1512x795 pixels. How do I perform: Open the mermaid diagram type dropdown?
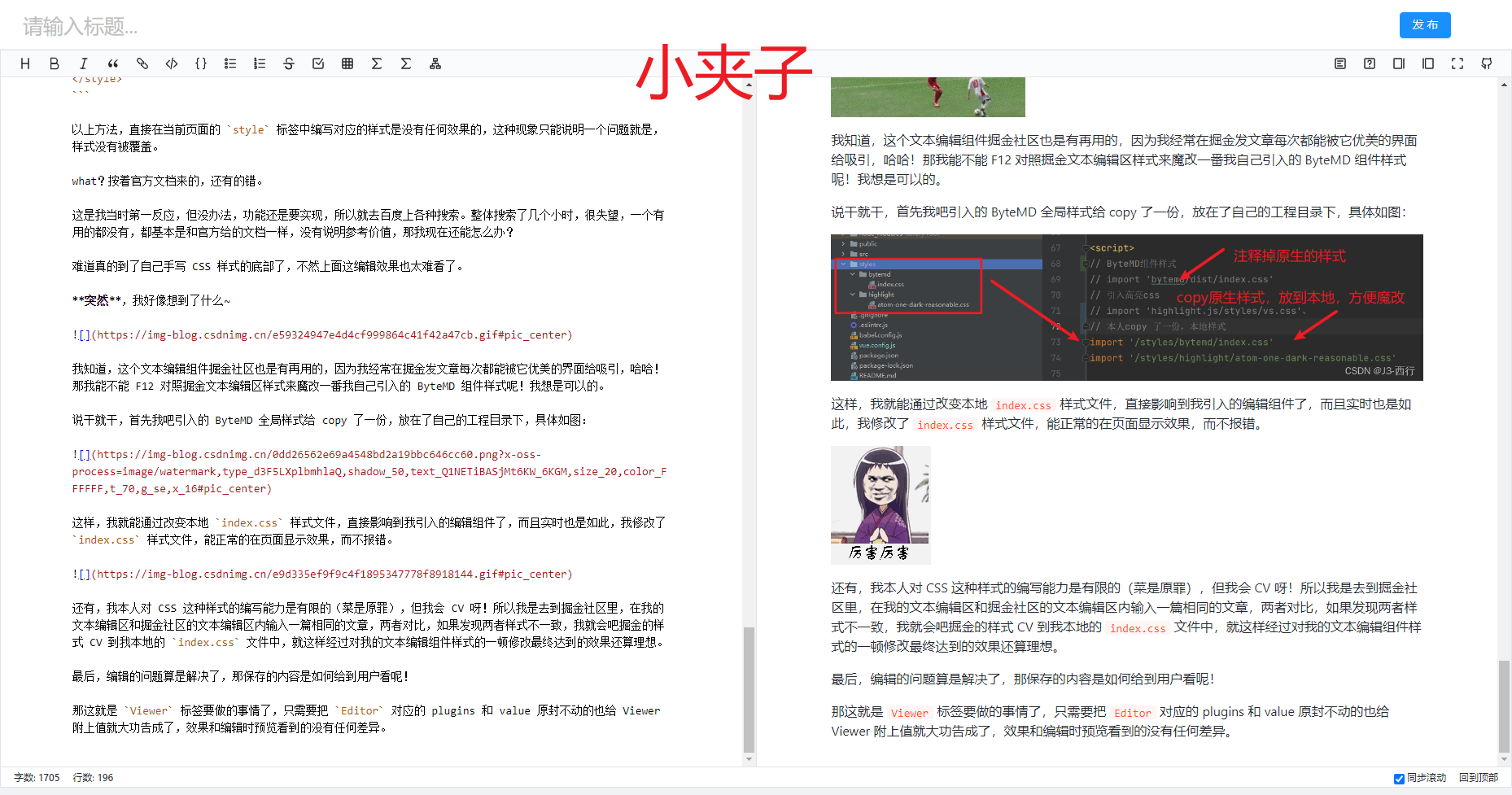click(x=435, y=63)
